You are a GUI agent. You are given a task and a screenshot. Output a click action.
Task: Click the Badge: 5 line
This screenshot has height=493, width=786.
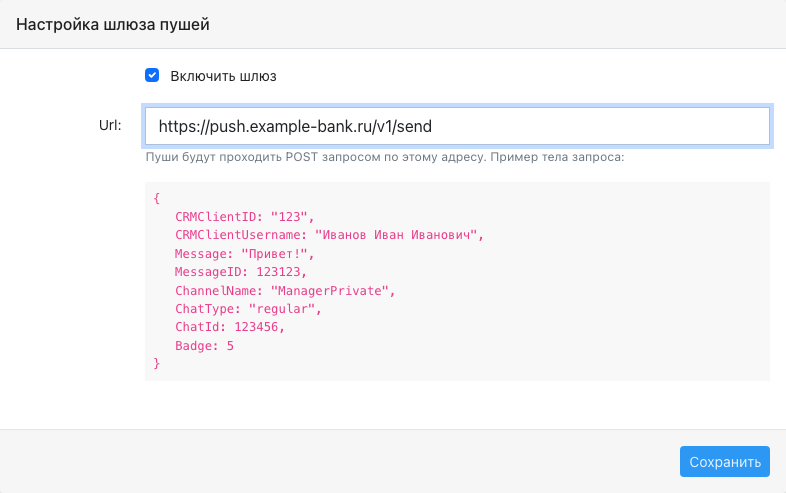204,346
